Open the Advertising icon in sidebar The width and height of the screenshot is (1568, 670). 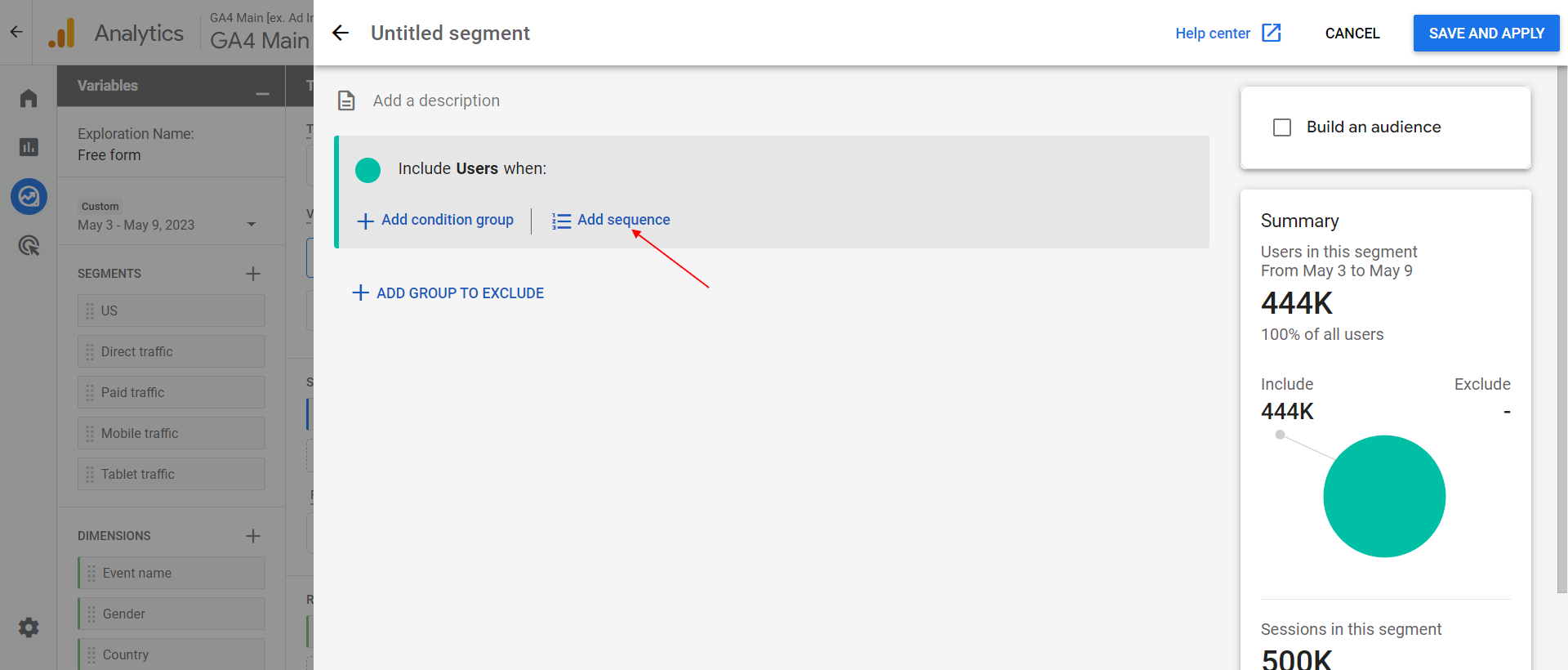coord(29,245)
